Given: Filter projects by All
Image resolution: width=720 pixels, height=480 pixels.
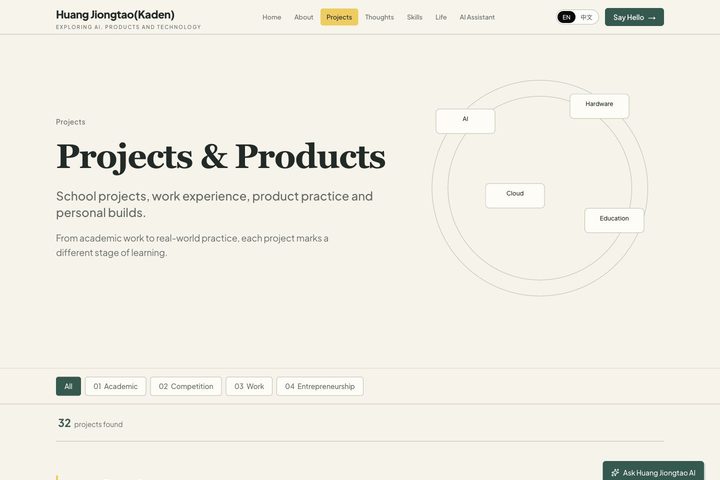Looking at the screenshot, I should point(68,386).
